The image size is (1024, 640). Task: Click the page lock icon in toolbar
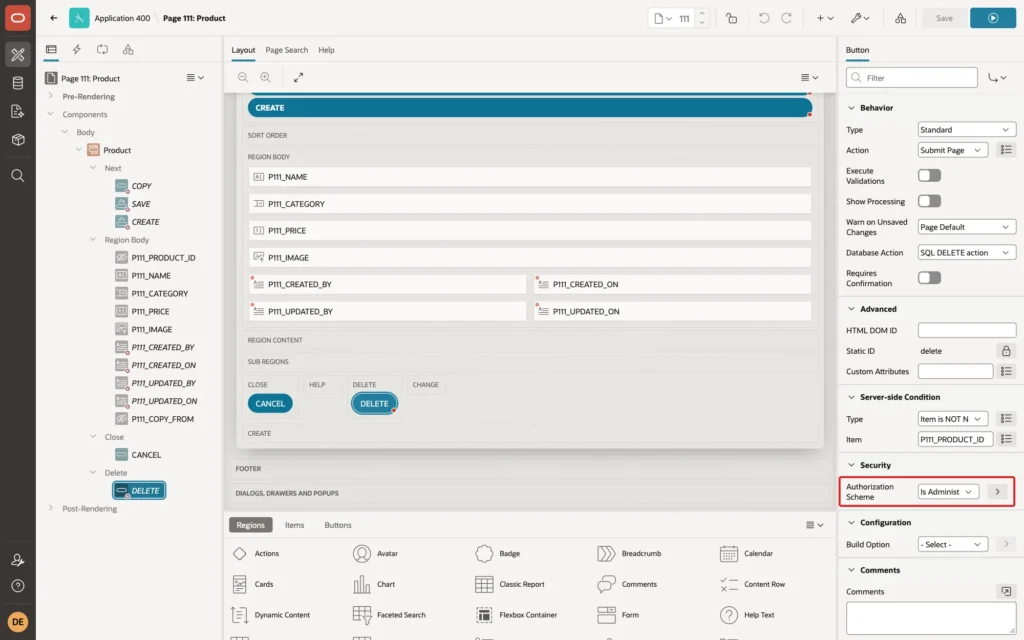coord(731,18)
